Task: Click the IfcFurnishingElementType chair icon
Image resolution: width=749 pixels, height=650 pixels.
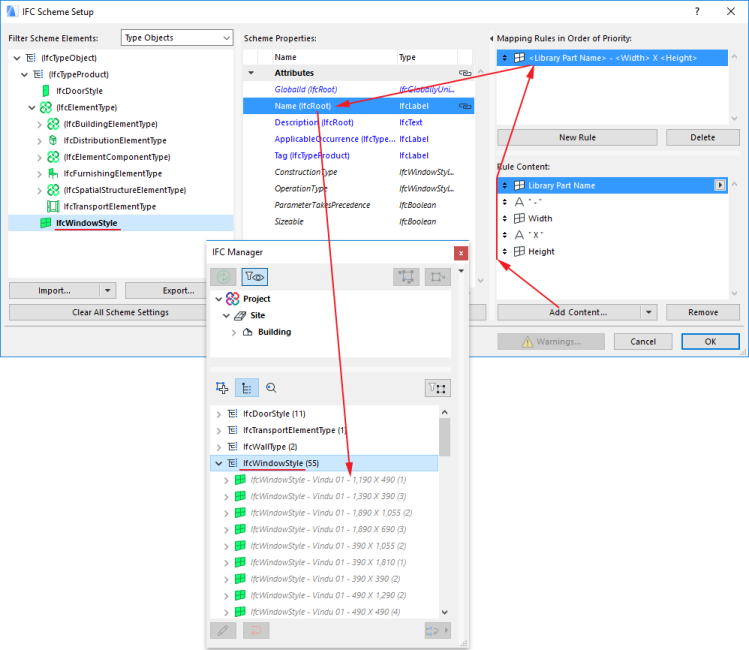Action: point(53,173)
